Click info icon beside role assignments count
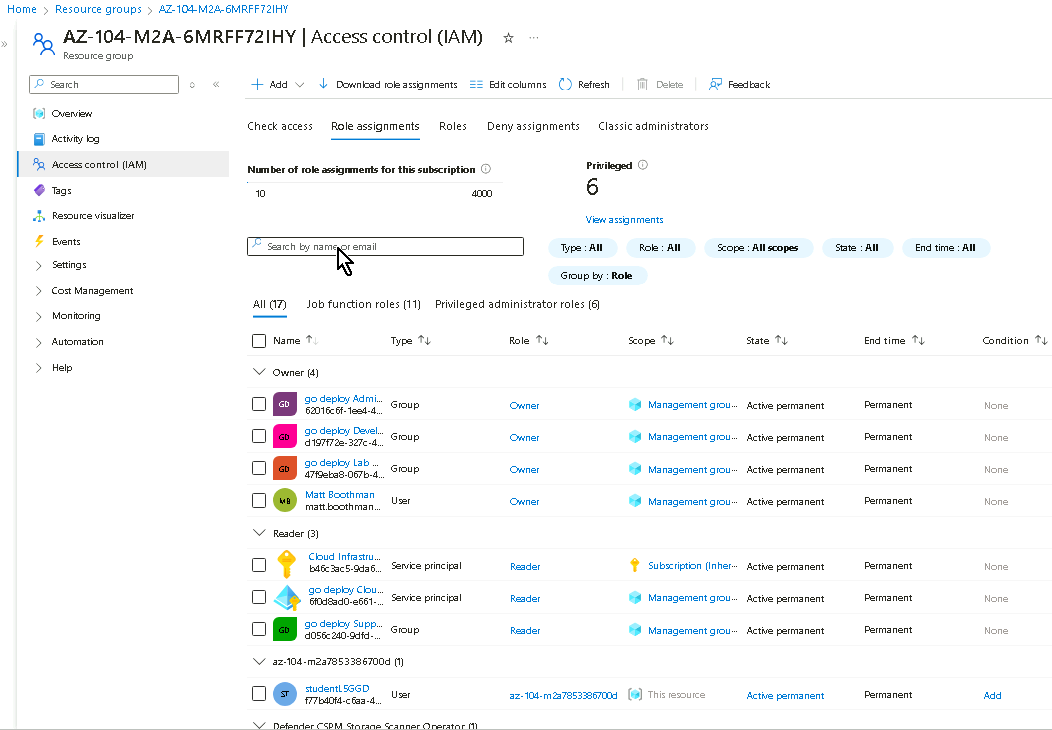The height and width of the screenshot is (730, 1052). tap(486, 169)
